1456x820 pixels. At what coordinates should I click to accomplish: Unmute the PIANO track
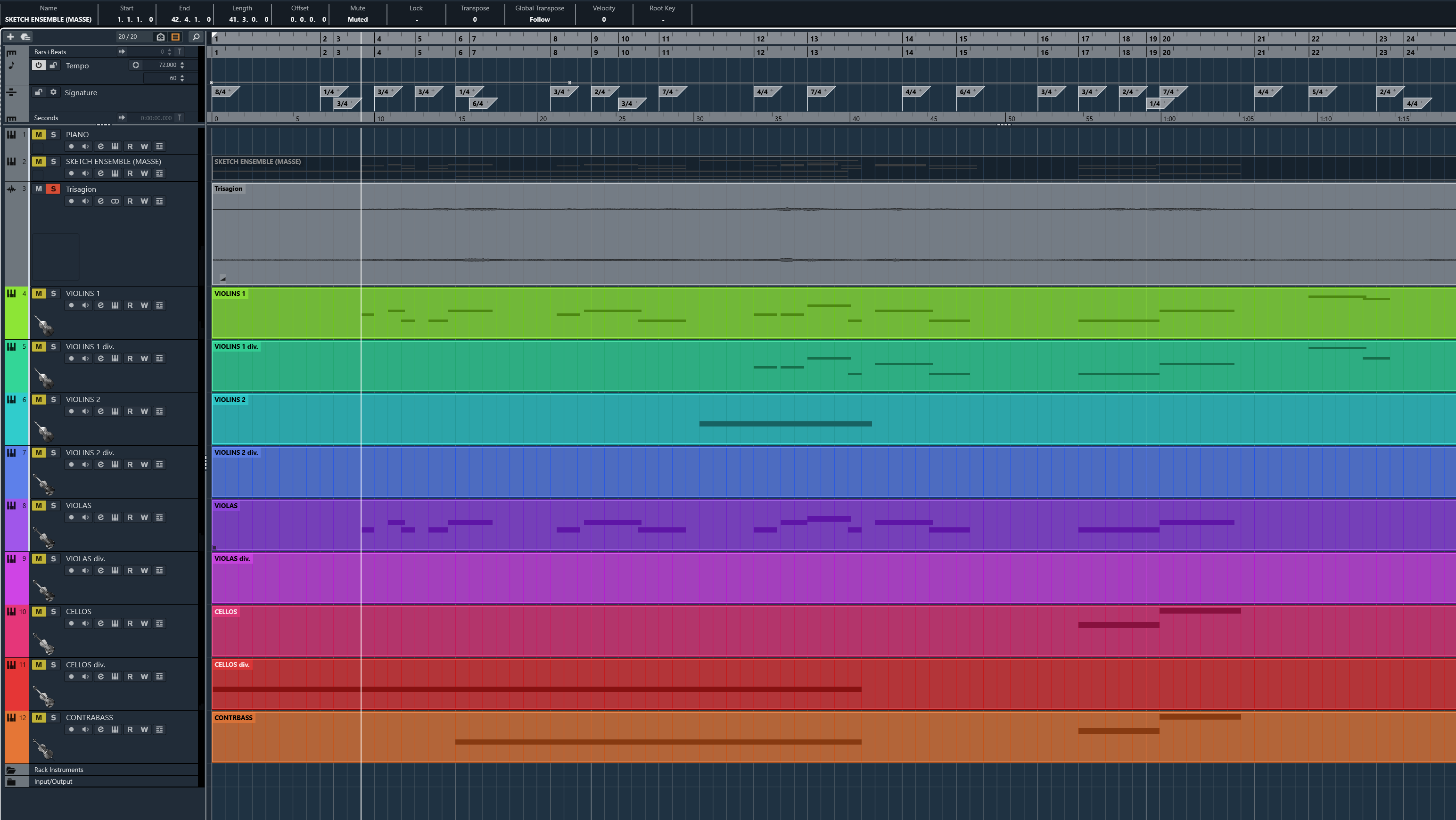39,134
